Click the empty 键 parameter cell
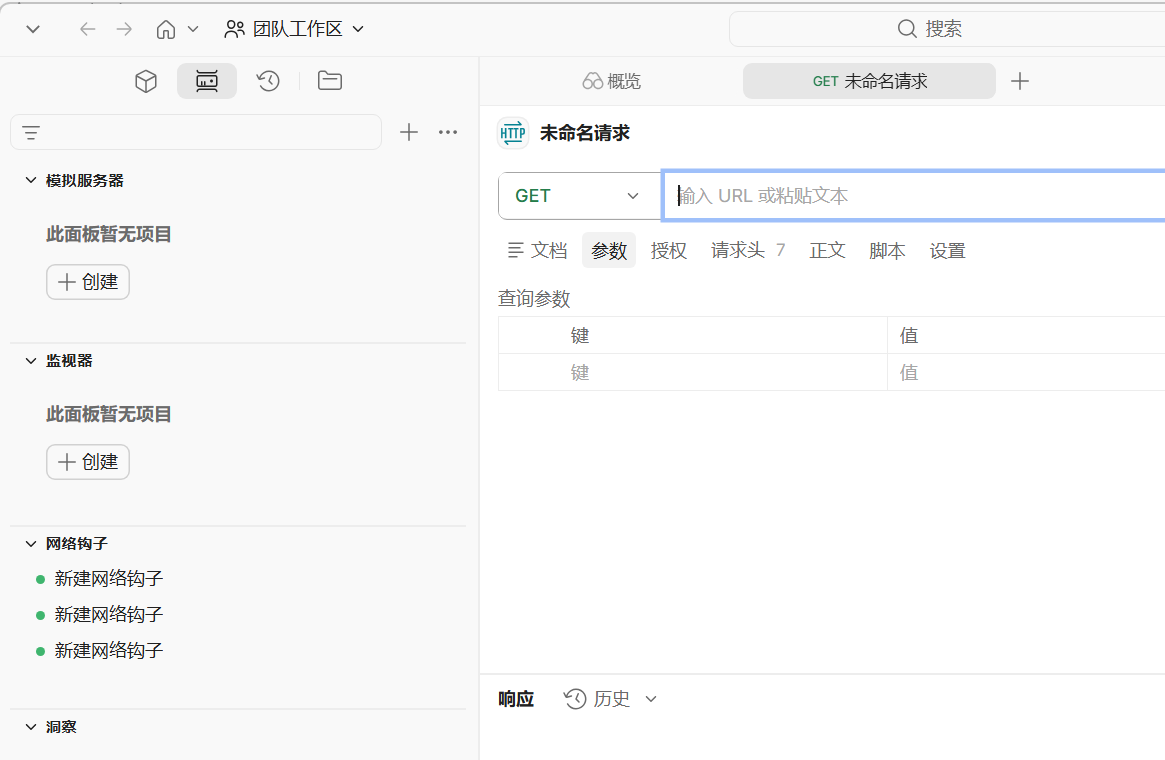 (692, 372)
